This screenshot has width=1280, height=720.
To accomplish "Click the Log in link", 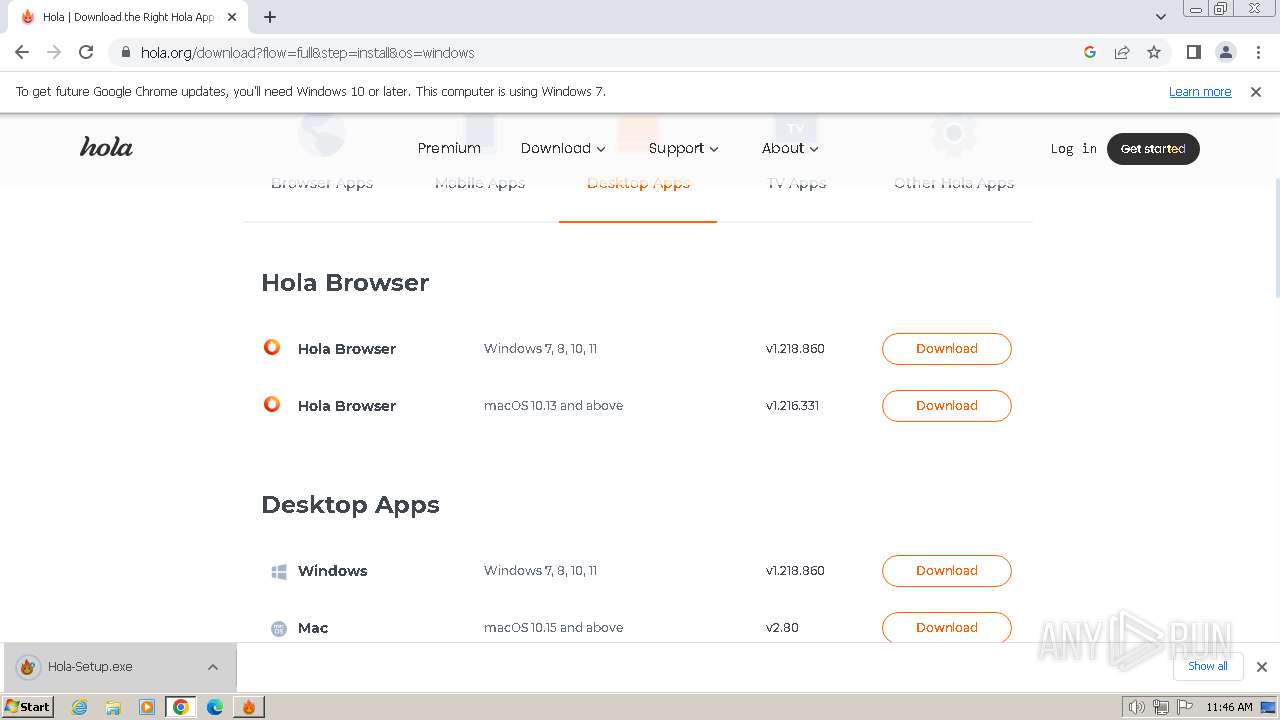I will pyautogui.click(x=1073, y=148).
